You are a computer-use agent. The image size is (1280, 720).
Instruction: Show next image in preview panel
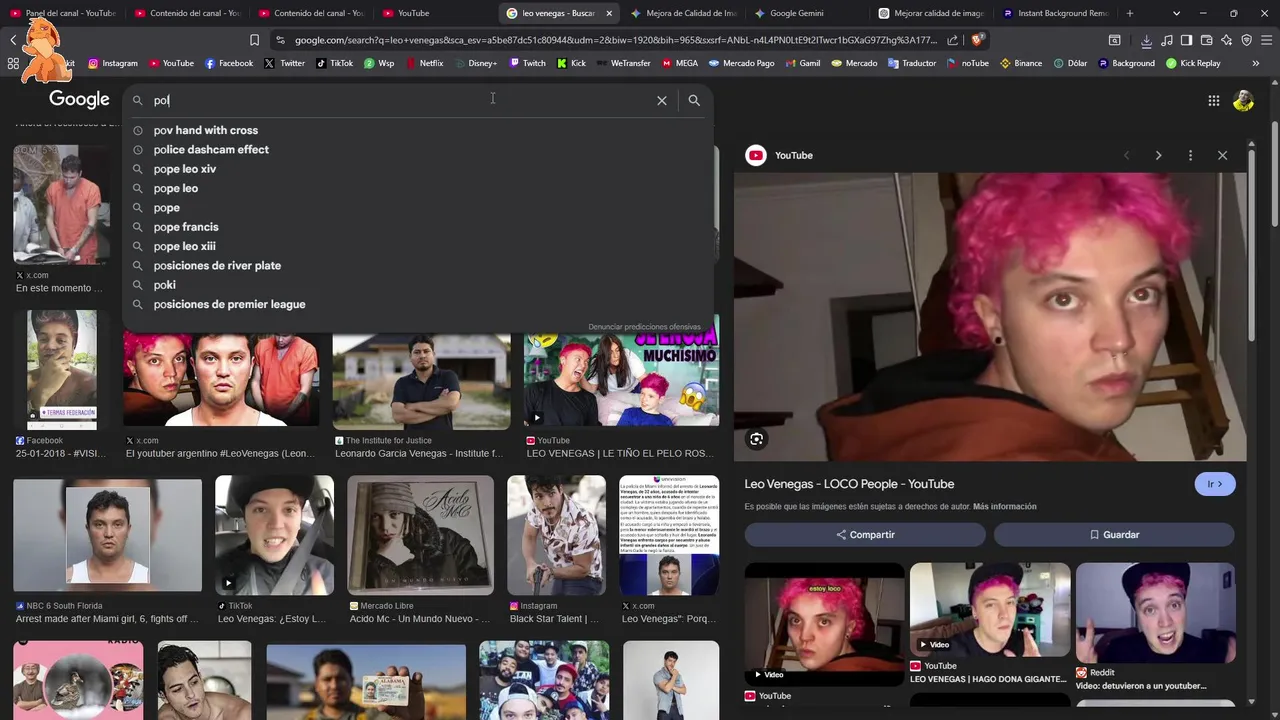(1158, 155)
